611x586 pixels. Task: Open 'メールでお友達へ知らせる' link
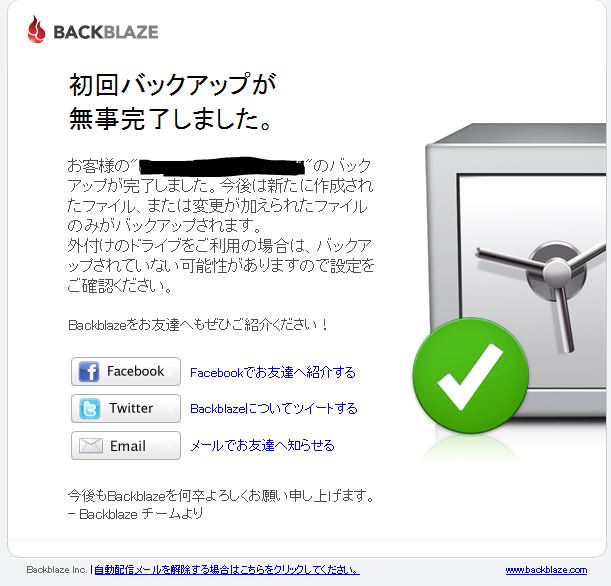point(262,445)
